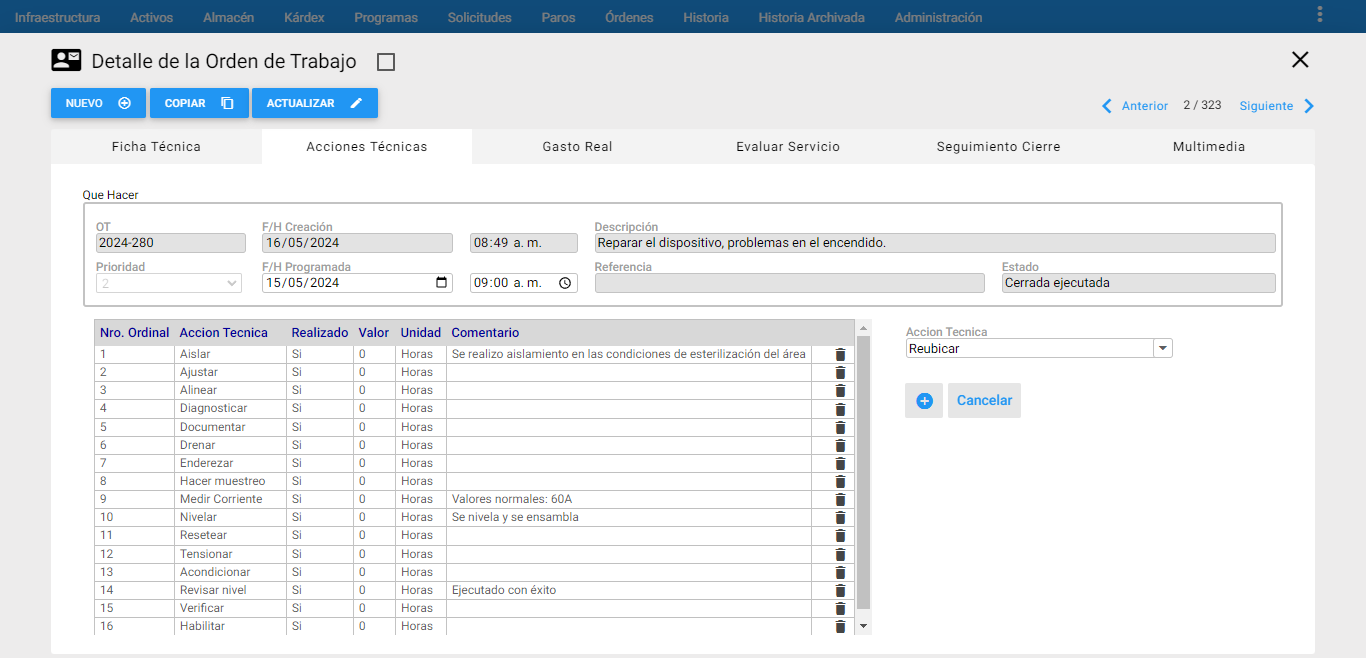The image size is (1366, 658).
Task: Open clock picker in programmed time field
Action: click(565, 283)
